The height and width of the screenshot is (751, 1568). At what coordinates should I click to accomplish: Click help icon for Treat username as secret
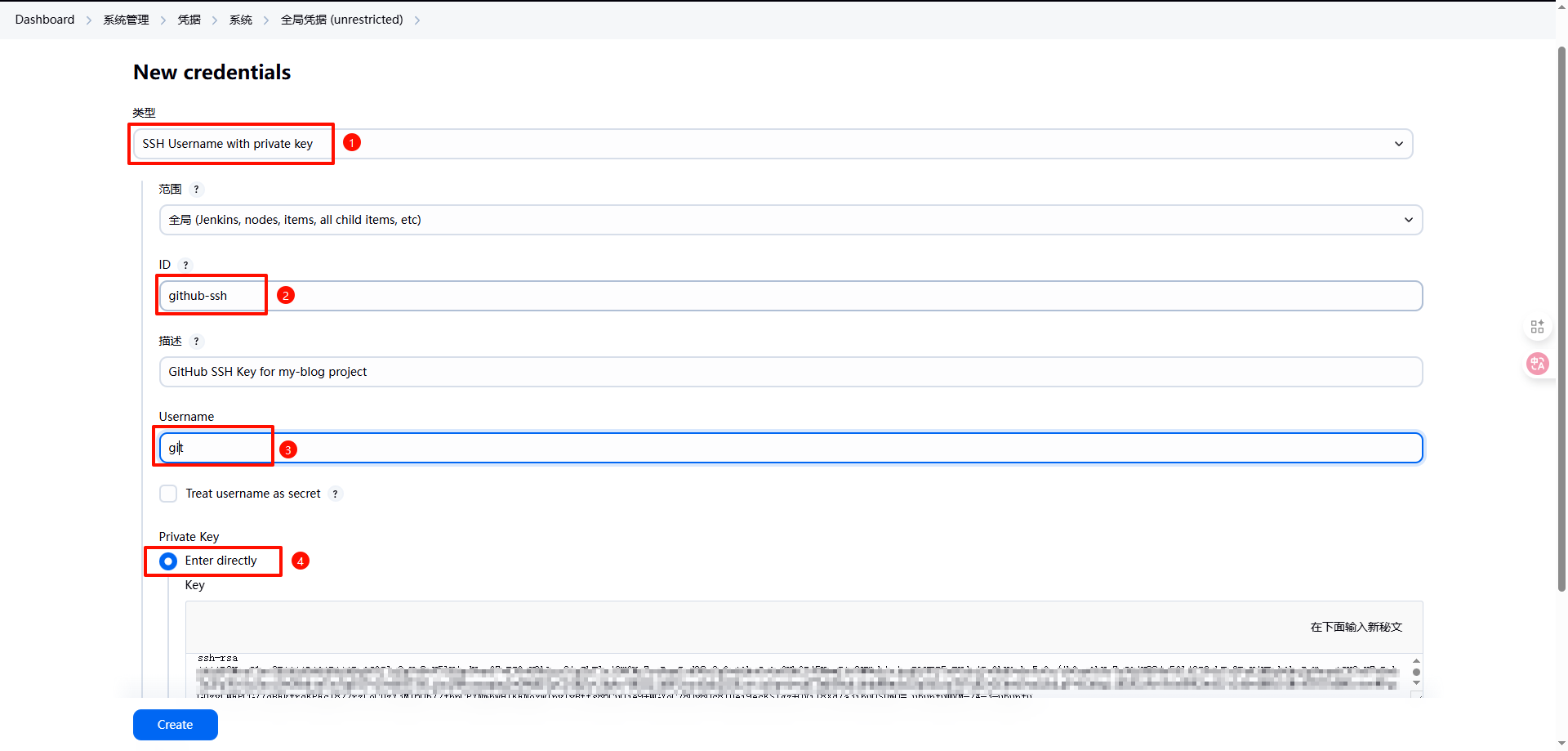tap(335, 494)
